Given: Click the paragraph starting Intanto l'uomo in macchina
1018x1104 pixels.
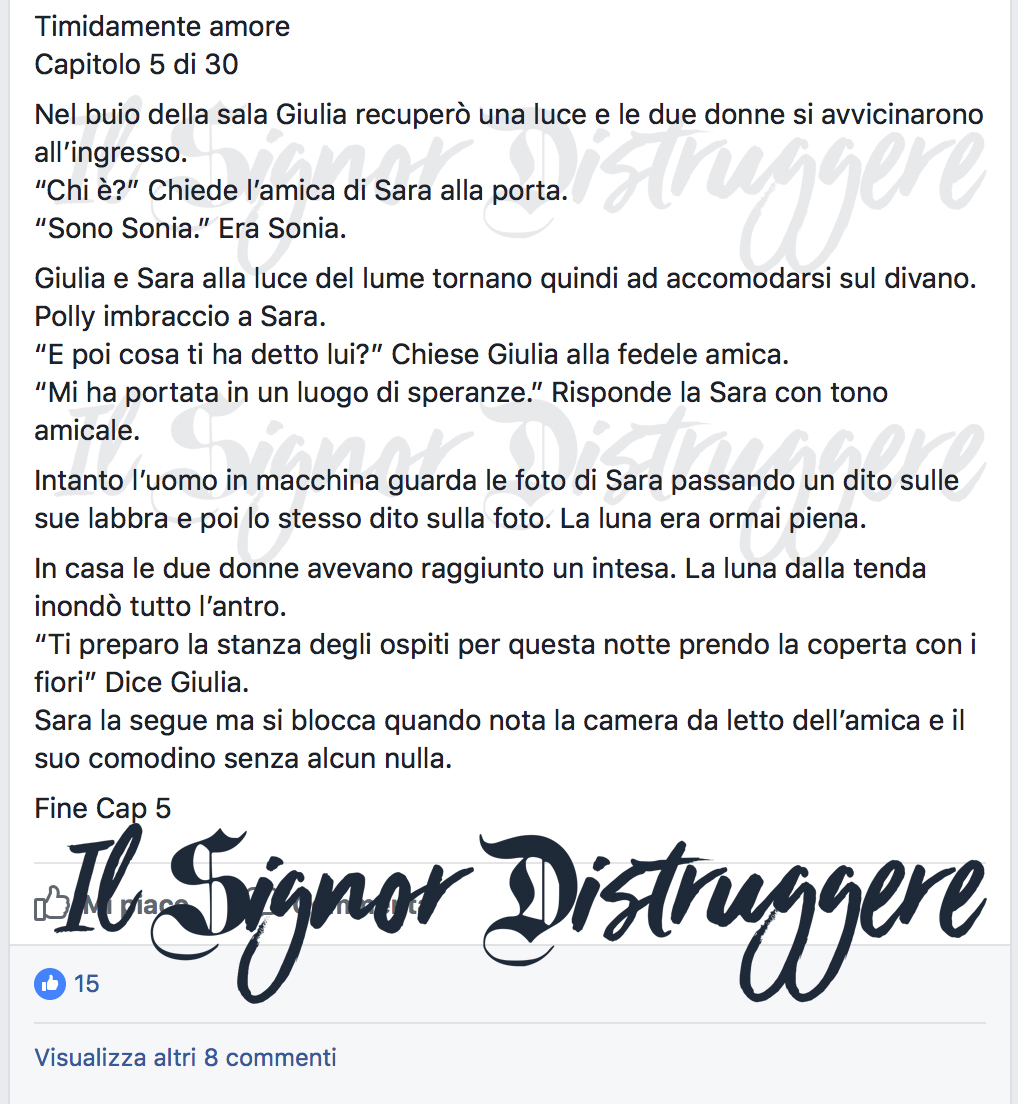Looking at the screenshot, I should pos(496,500).
